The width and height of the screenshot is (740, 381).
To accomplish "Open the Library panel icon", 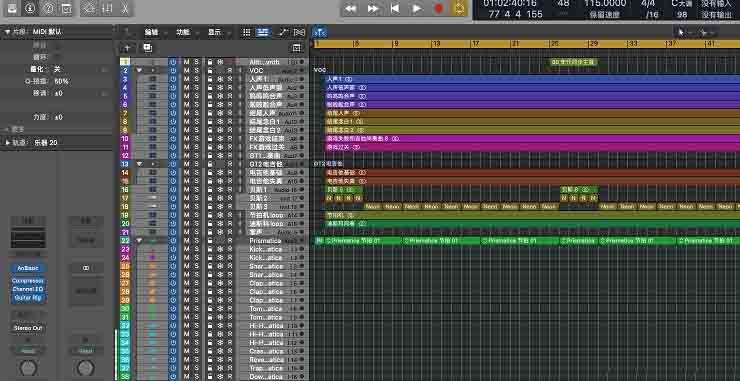I will 12,8.
